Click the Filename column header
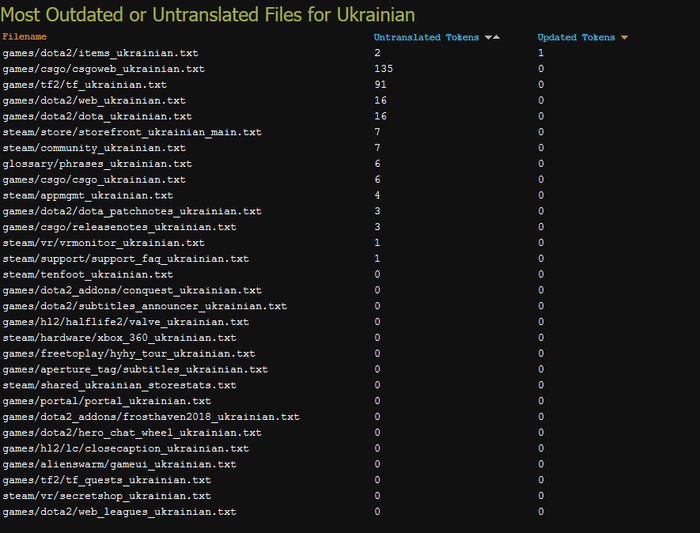700x533 pixels. [x=25, y=37]
